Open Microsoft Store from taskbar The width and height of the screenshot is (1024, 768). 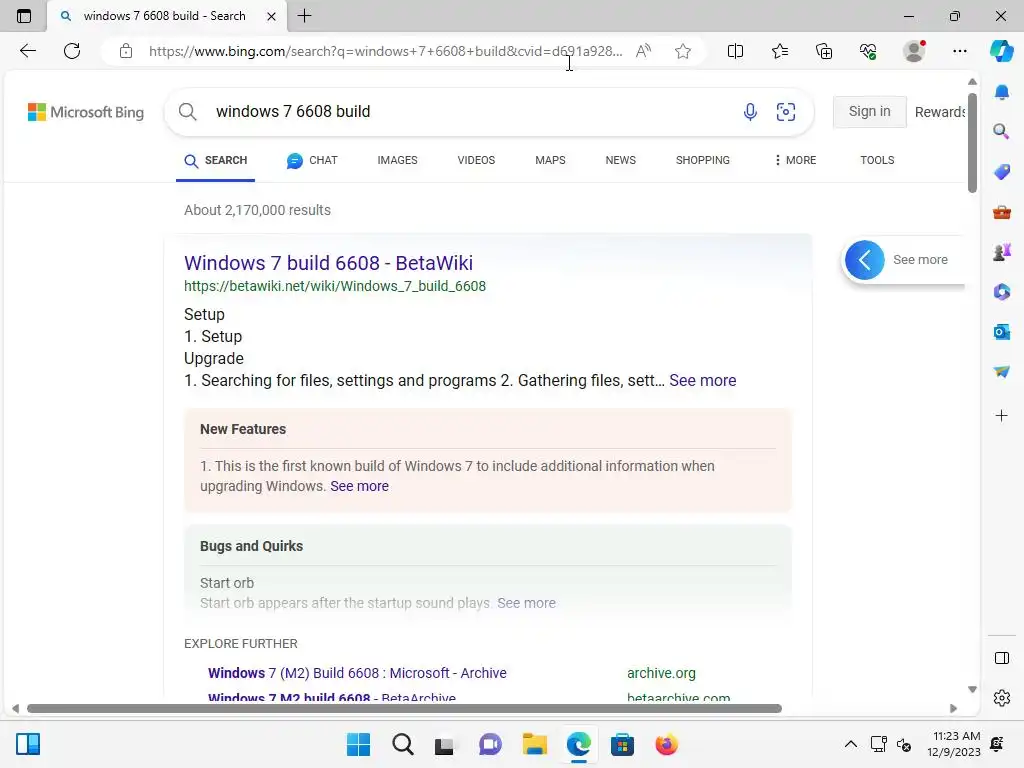coord(622,744)
